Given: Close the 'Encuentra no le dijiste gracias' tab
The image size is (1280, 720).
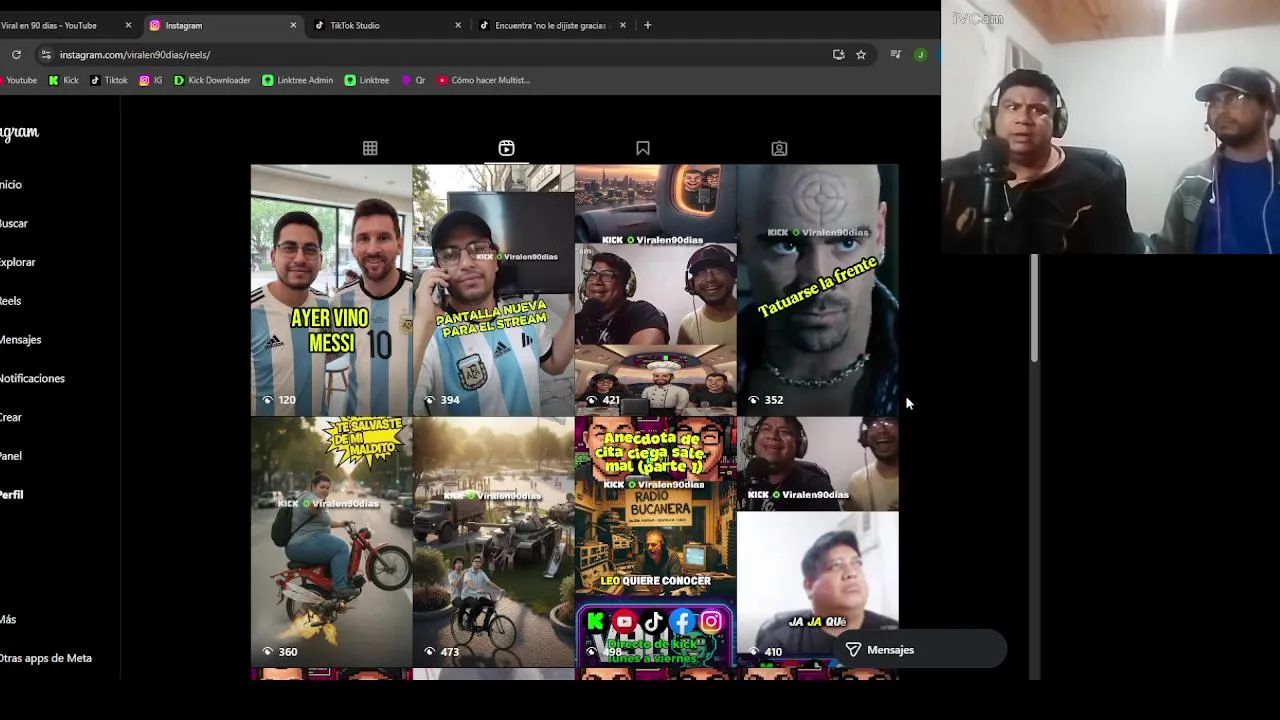Looking at the screenshot, I should pyautogui.click(x=623, y=25).
